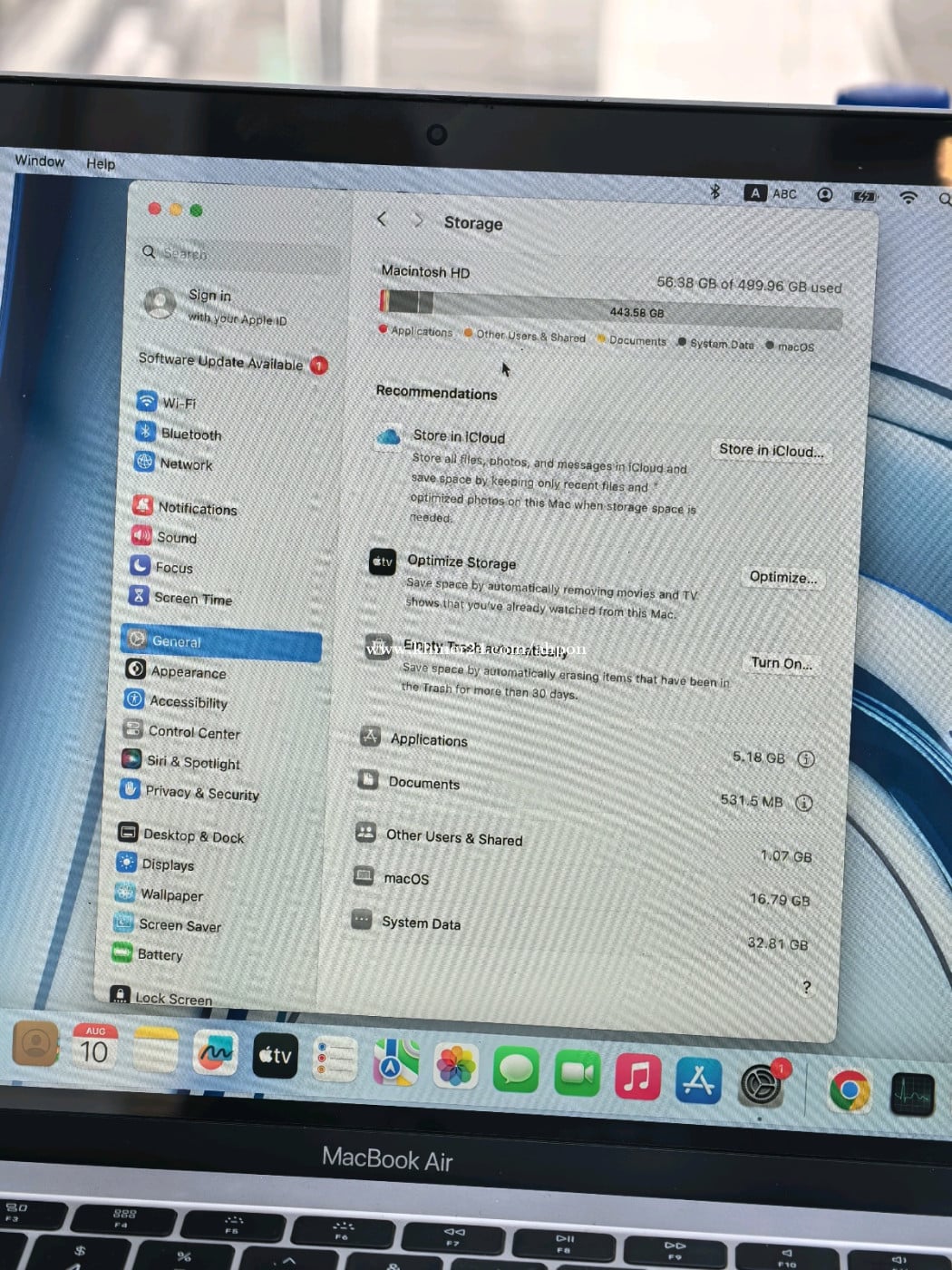The image size is (952, 1270).
Task: Open Notes from the Dock
Action: click(155, 1050)
